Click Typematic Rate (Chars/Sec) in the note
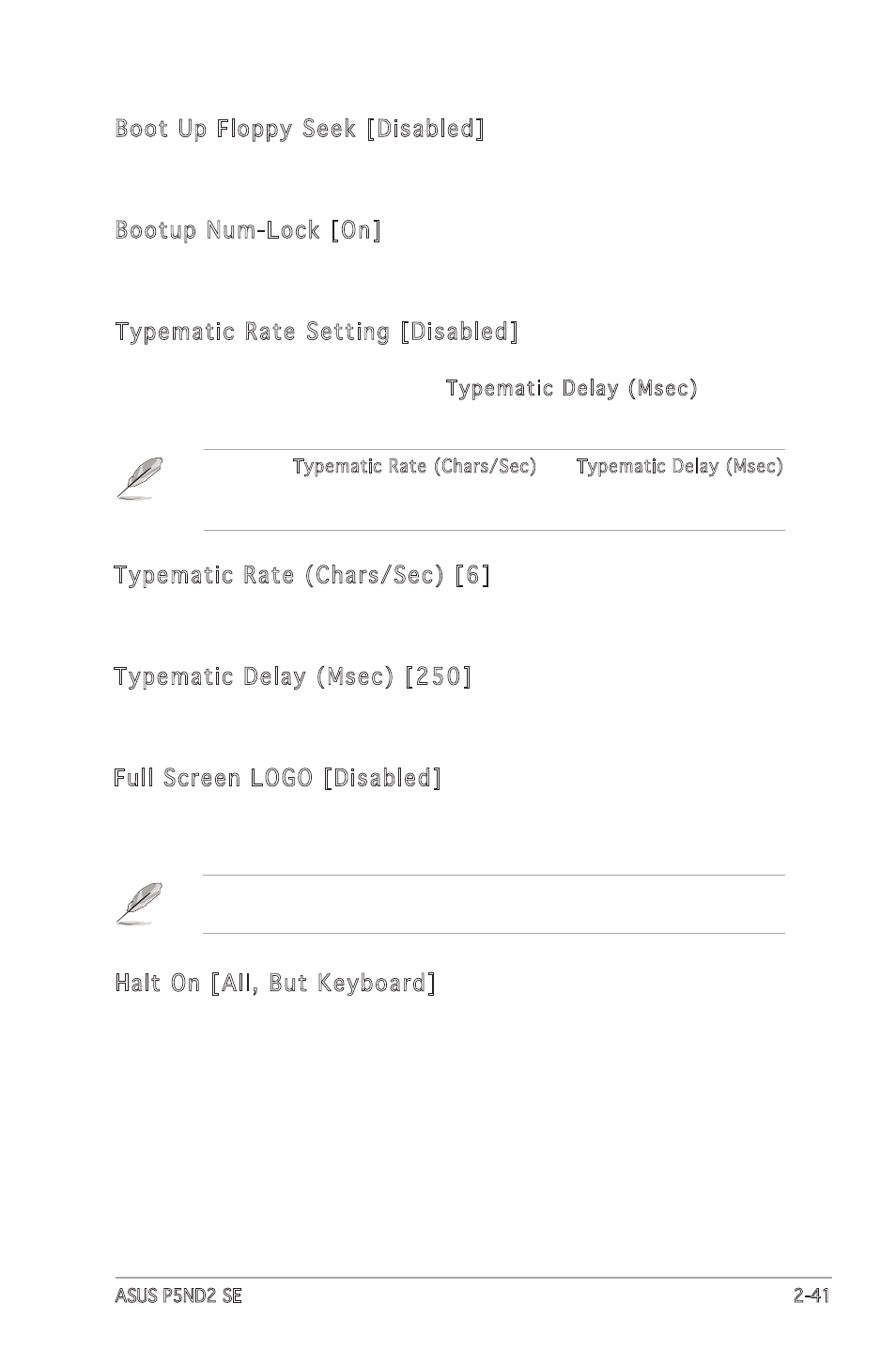This screenshot has width=896, height=1350. 414,467
